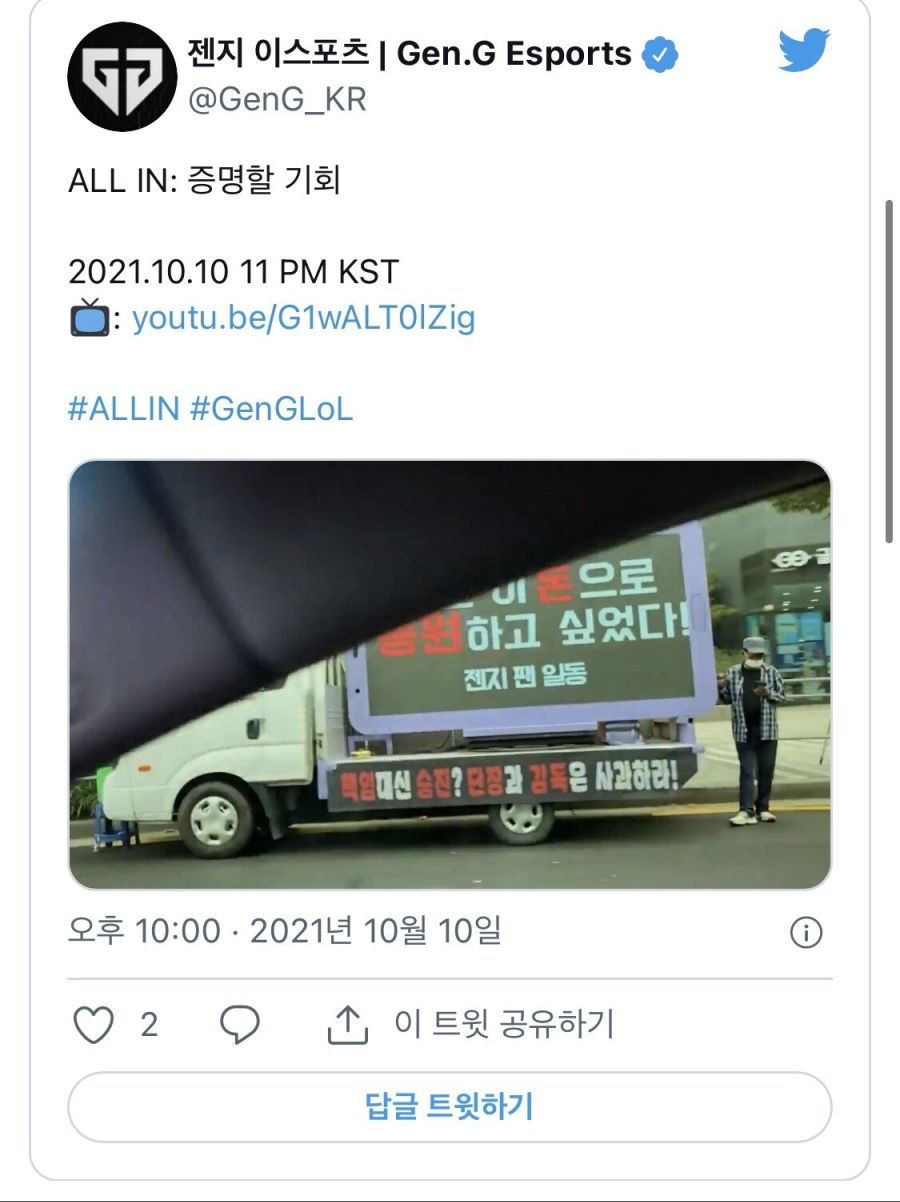Click the @GenG_KR handle
This screenshot has width=900, height=1202.
click(x=277, y=100)
